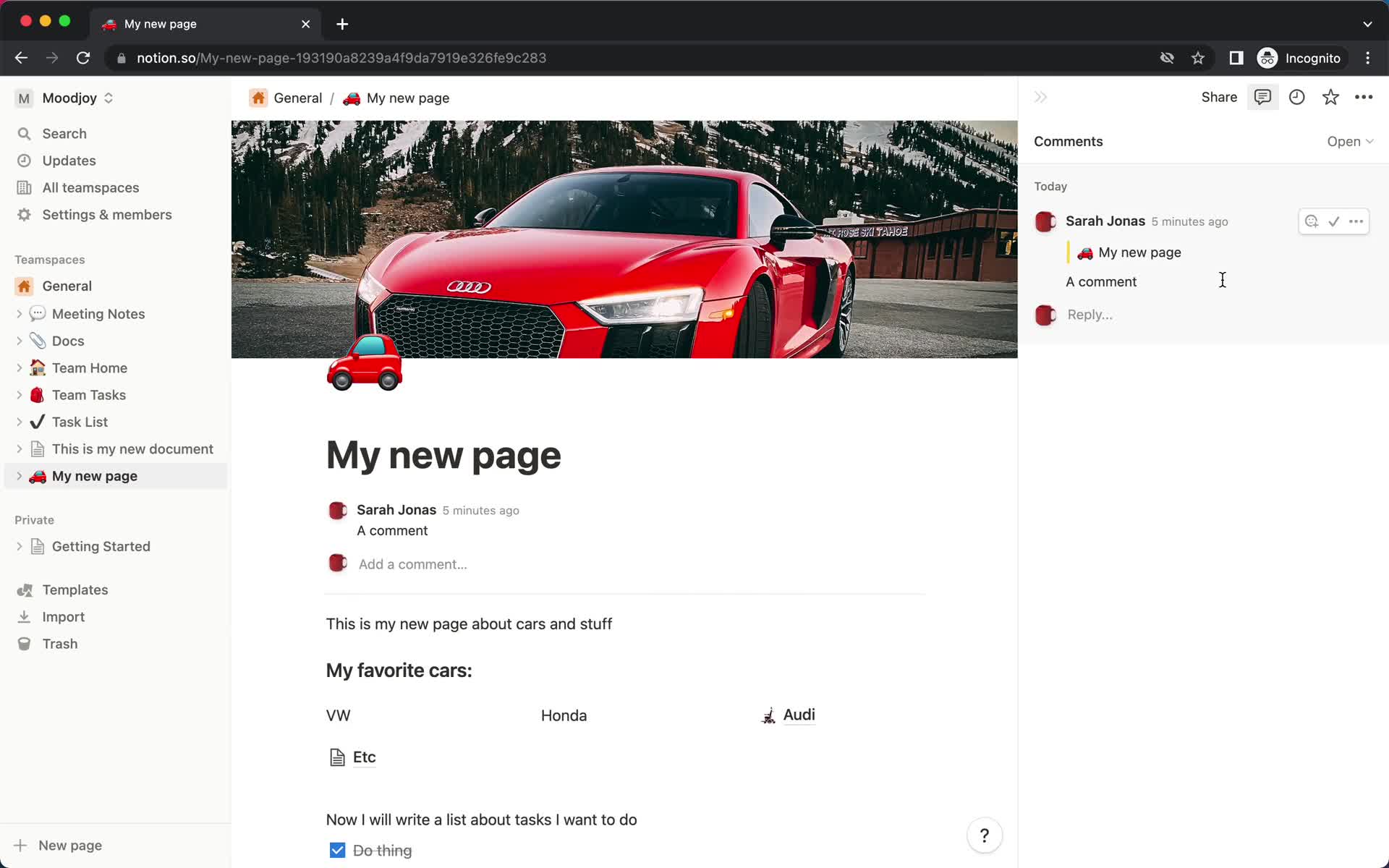Click the comment resolve checkmark icon
Viewport: 1389px width, 868px height.
(1334, 220)
